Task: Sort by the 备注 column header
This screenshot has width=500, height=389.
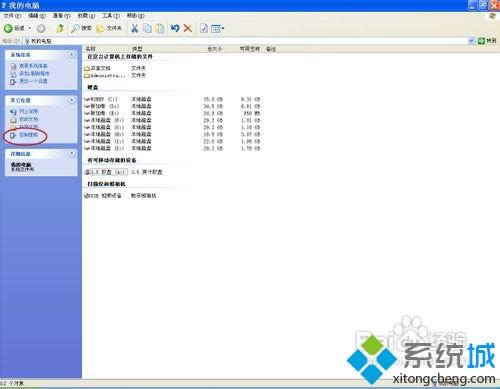Action: [x=271, y=49]
